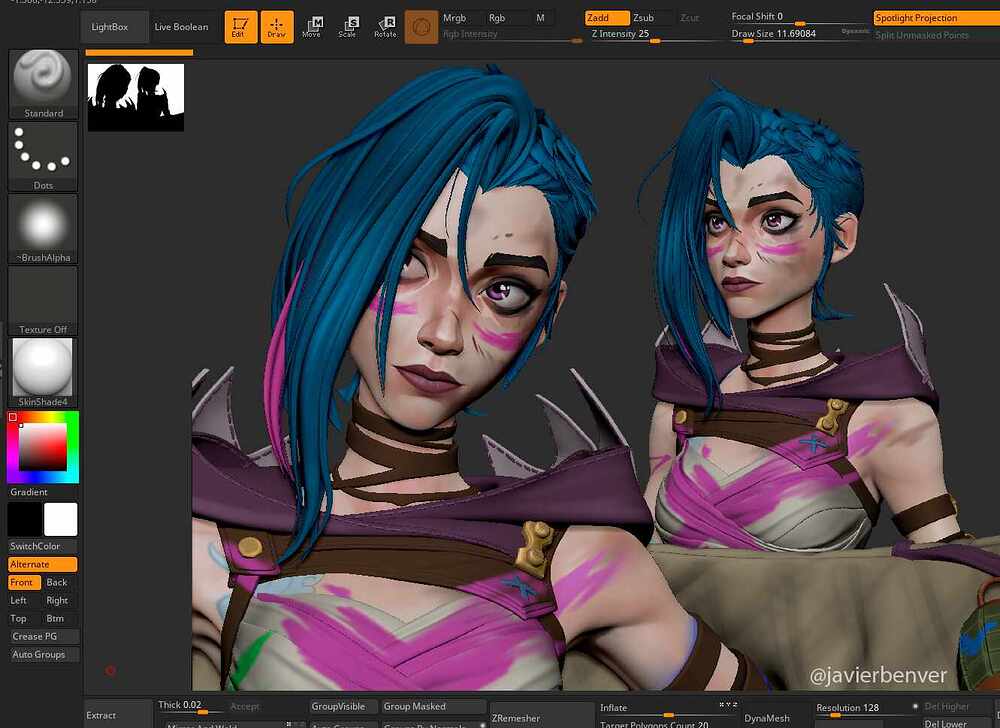
Task: Enable Mrgb paint mode
Action: 456,17
